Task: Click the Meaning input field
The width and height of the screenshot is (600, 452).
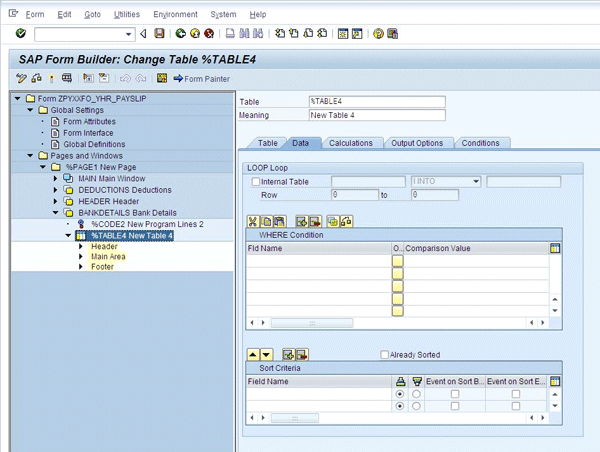Action: point(377,115)
